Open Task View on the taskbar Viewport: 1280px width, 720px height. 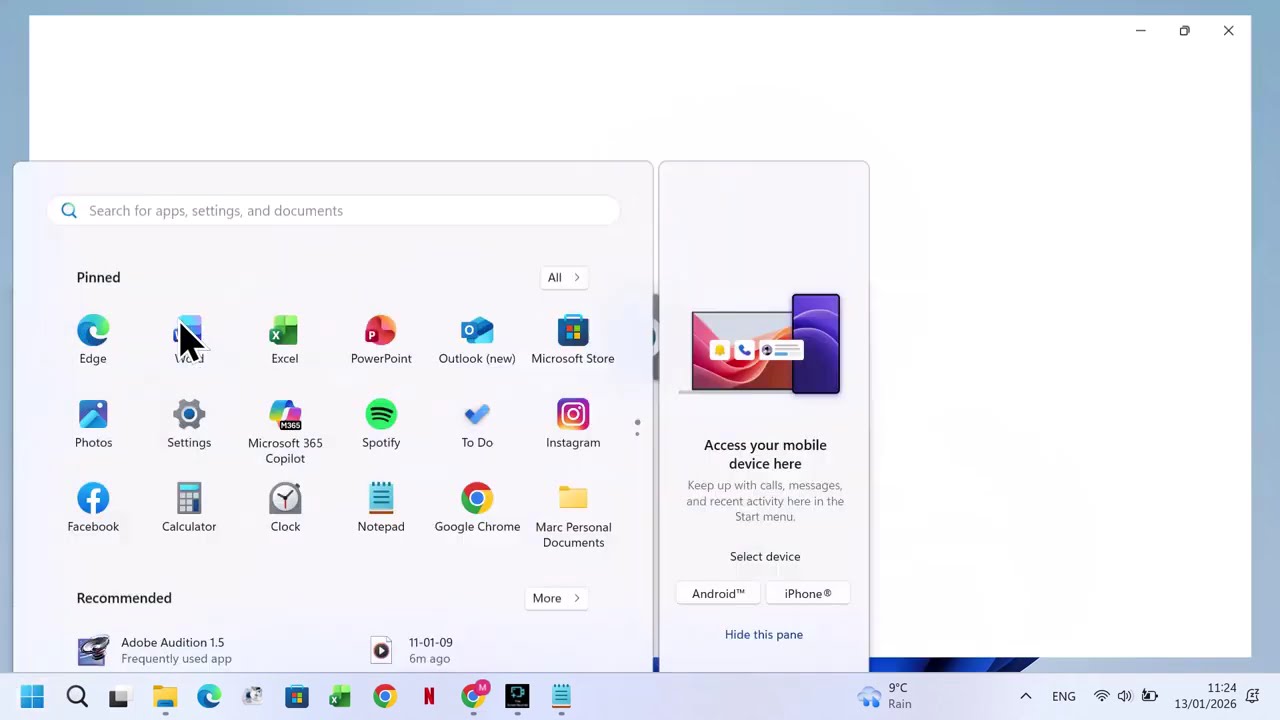coord(119,696)
